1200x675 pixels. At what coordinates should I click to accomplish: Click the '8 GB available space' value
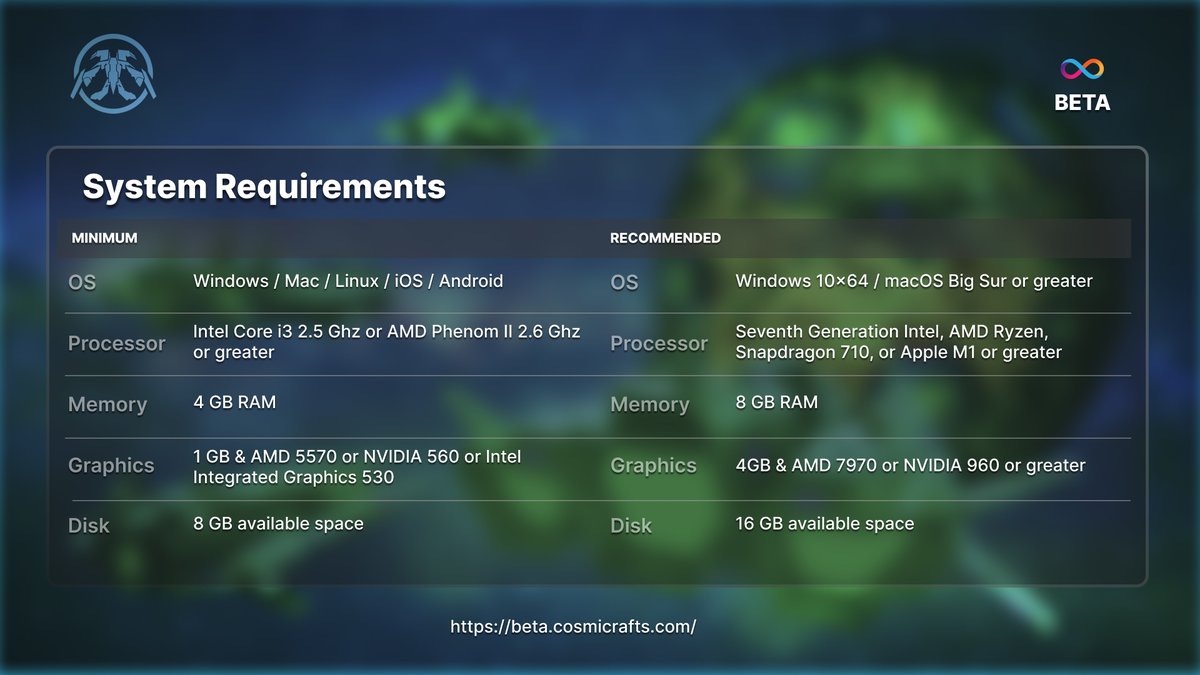278,523
